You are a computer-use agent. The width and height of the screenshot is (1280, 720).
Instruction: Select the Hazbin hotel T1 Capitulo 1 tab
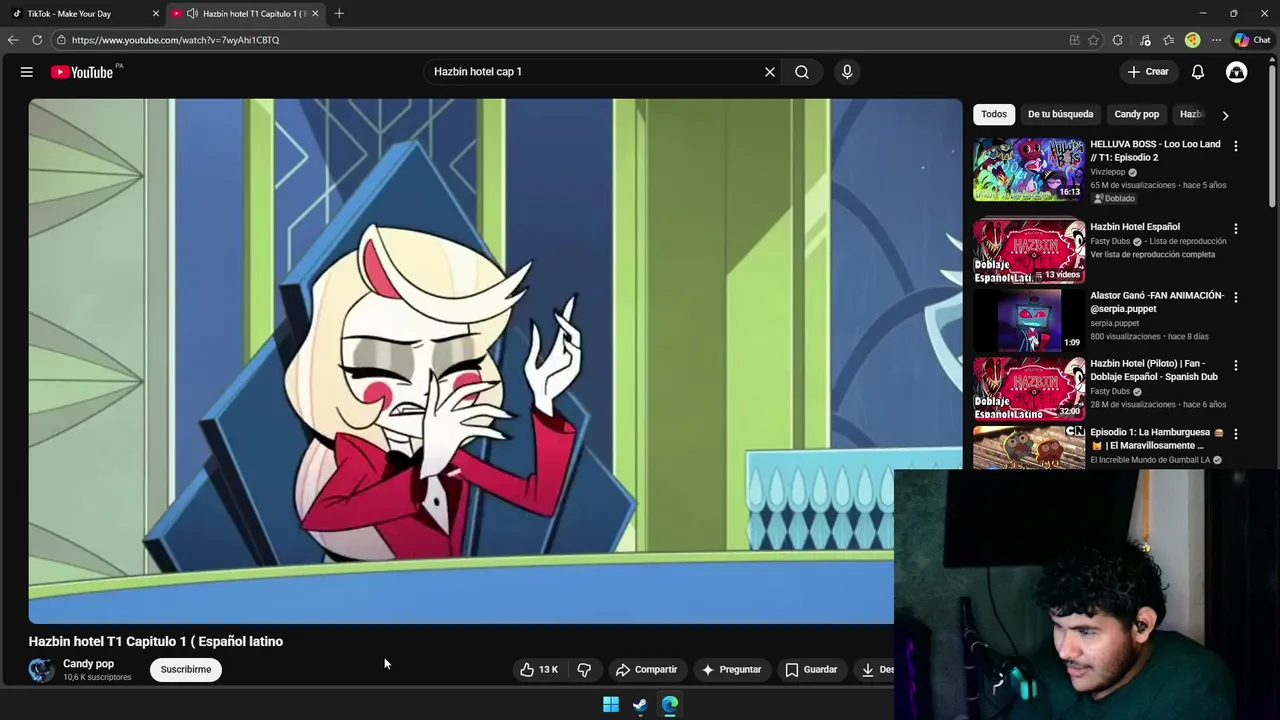(x=245, y=14)
